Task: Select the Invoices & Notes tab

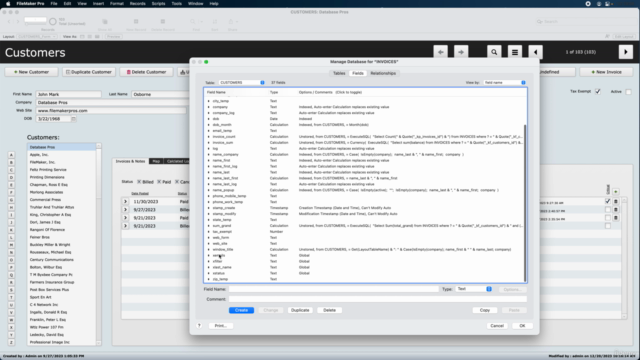Action: (130, 161)
